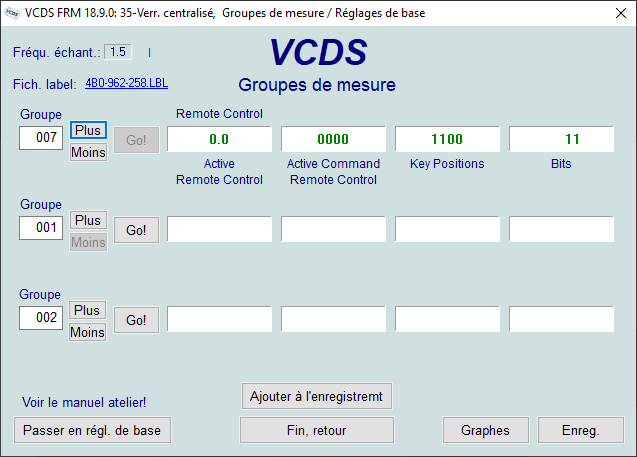The image size is (637, 457).
Task: Click the sample frequency 1.5 field
Action: (x=118, y=52)
